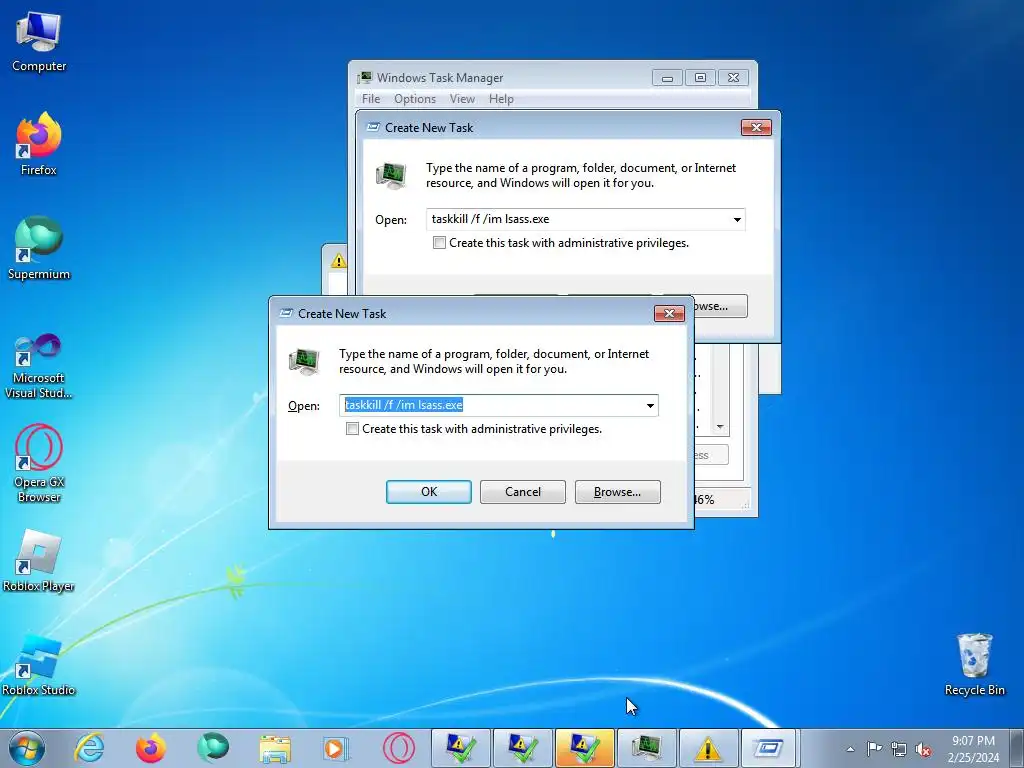Check administrative privileges in the rear dialog
Viewport: 1024px width, 768px height.
(x=440, y=243)
